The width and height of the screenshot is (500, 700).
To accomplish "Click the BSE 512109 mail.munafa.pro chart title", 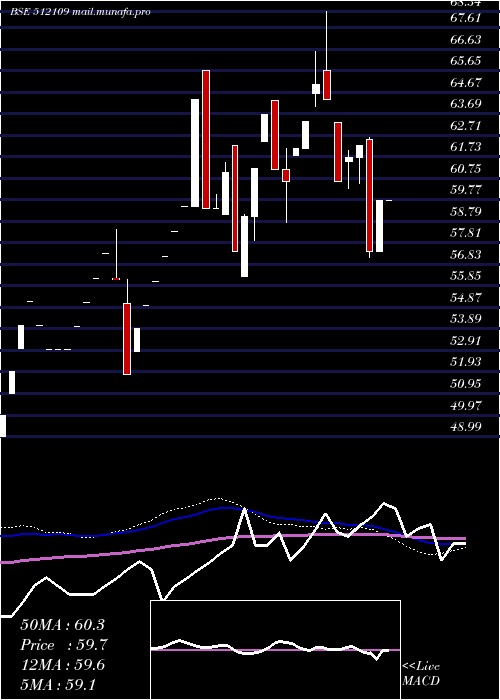I will 80,12.
